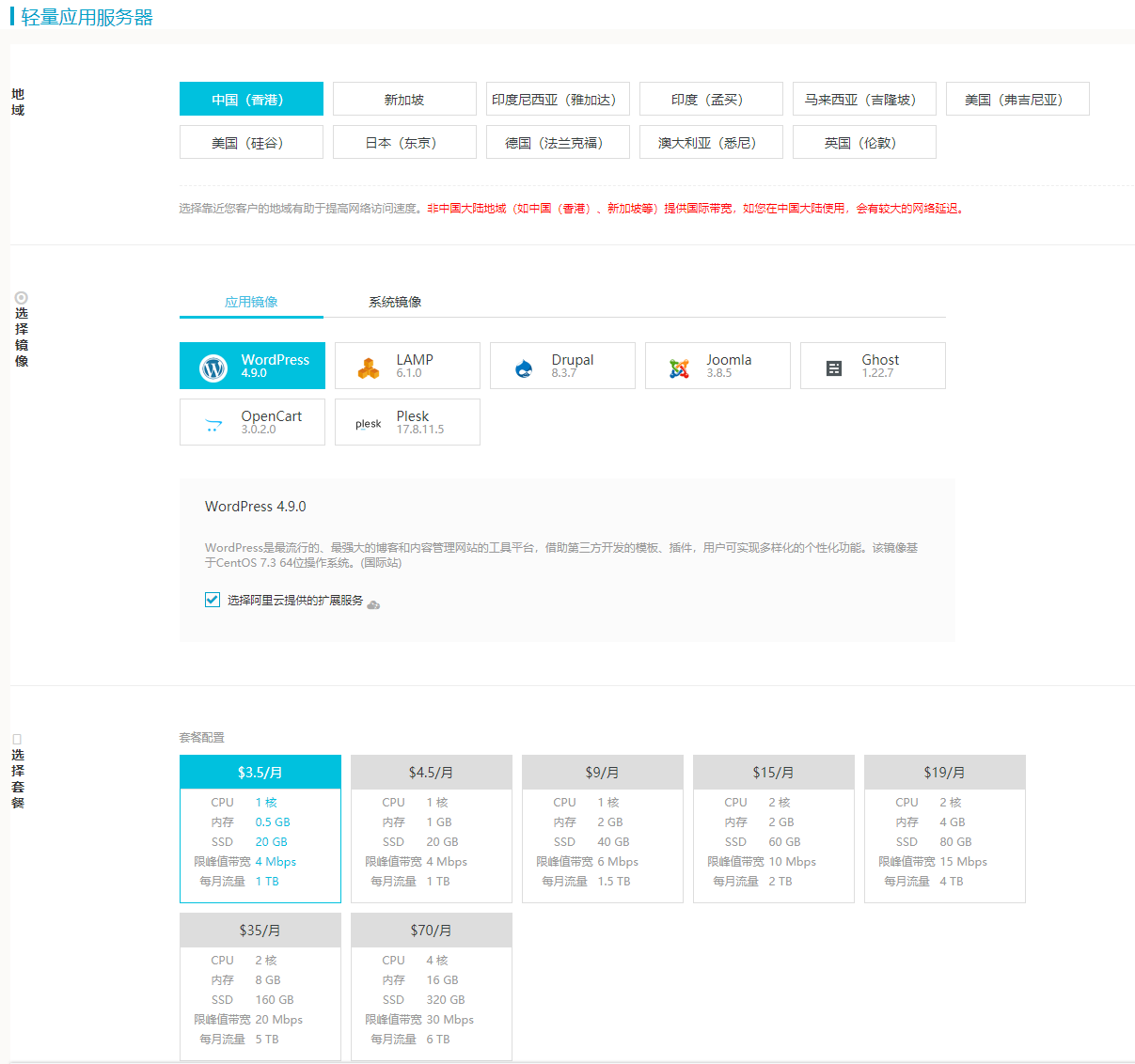Click the 轻量应用服务器 page title
The width and height of the screenshot is (1135, 1064).
pos(87,17)
